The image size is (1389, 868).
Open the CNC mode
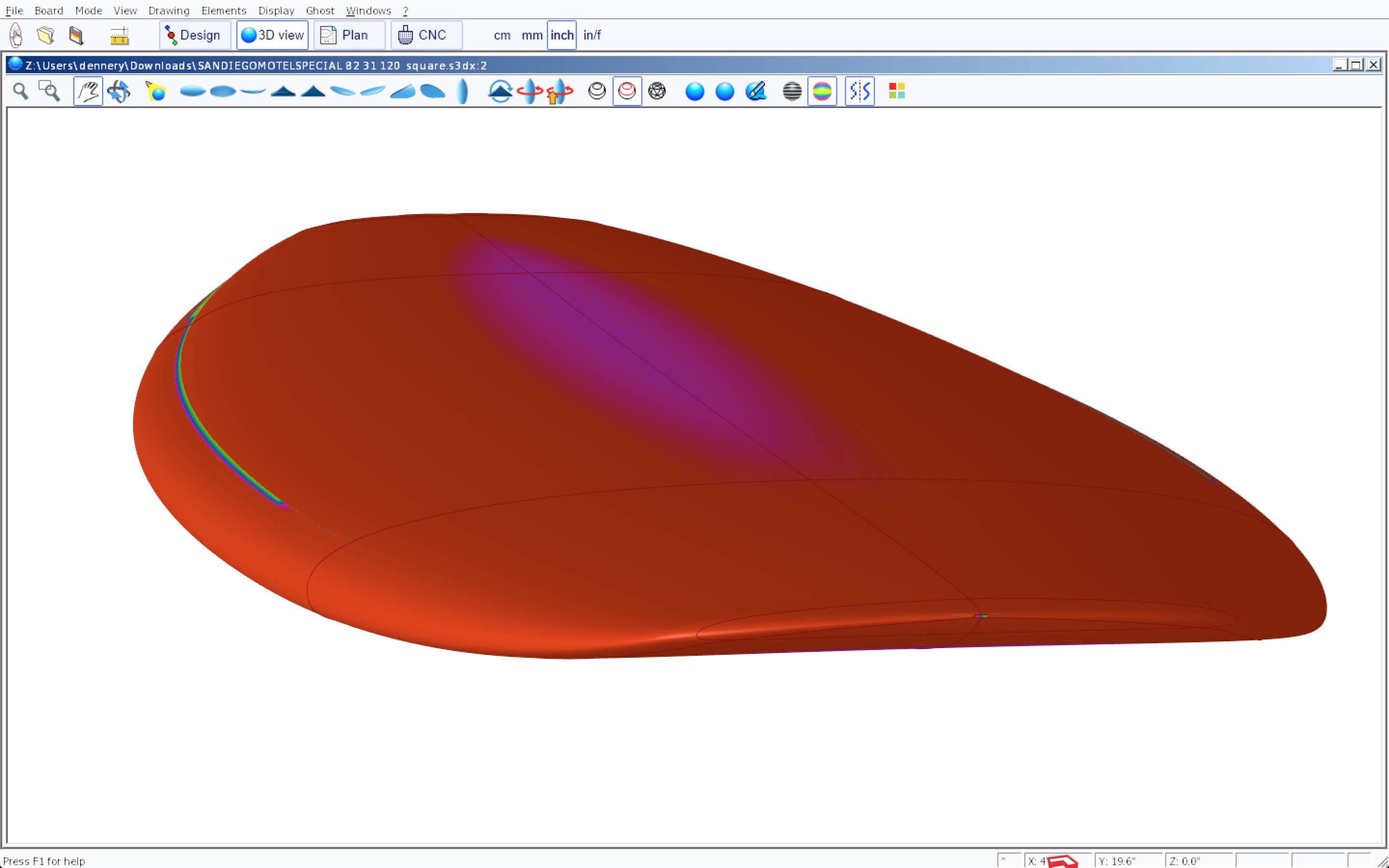click(x=426, y=35)
